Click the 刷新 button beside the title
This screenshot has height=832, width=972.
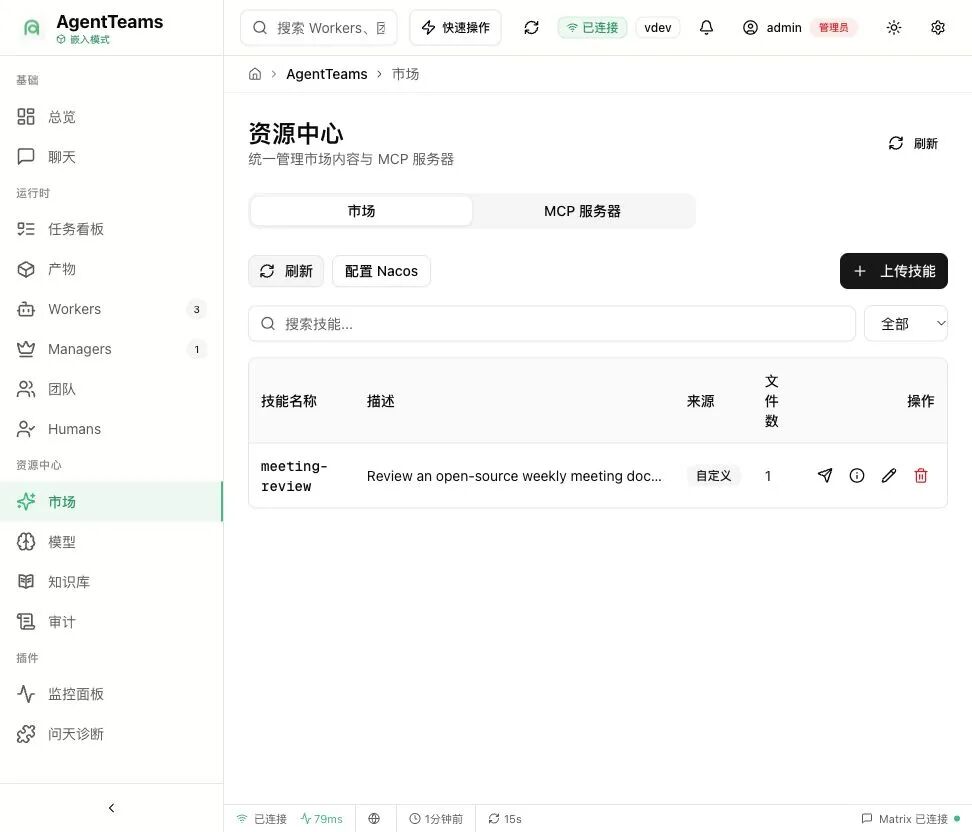pyautogui.click(x=913, y=143)
